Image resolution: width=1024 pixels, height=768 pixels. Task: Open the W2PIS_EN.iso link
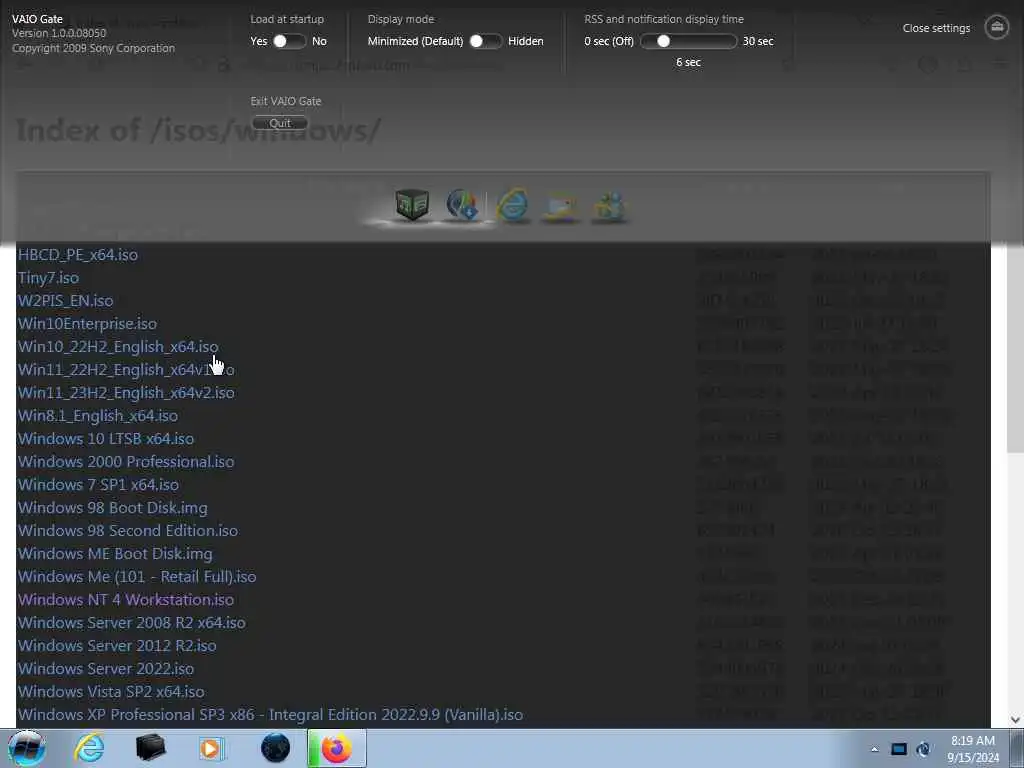coord(65,300)
